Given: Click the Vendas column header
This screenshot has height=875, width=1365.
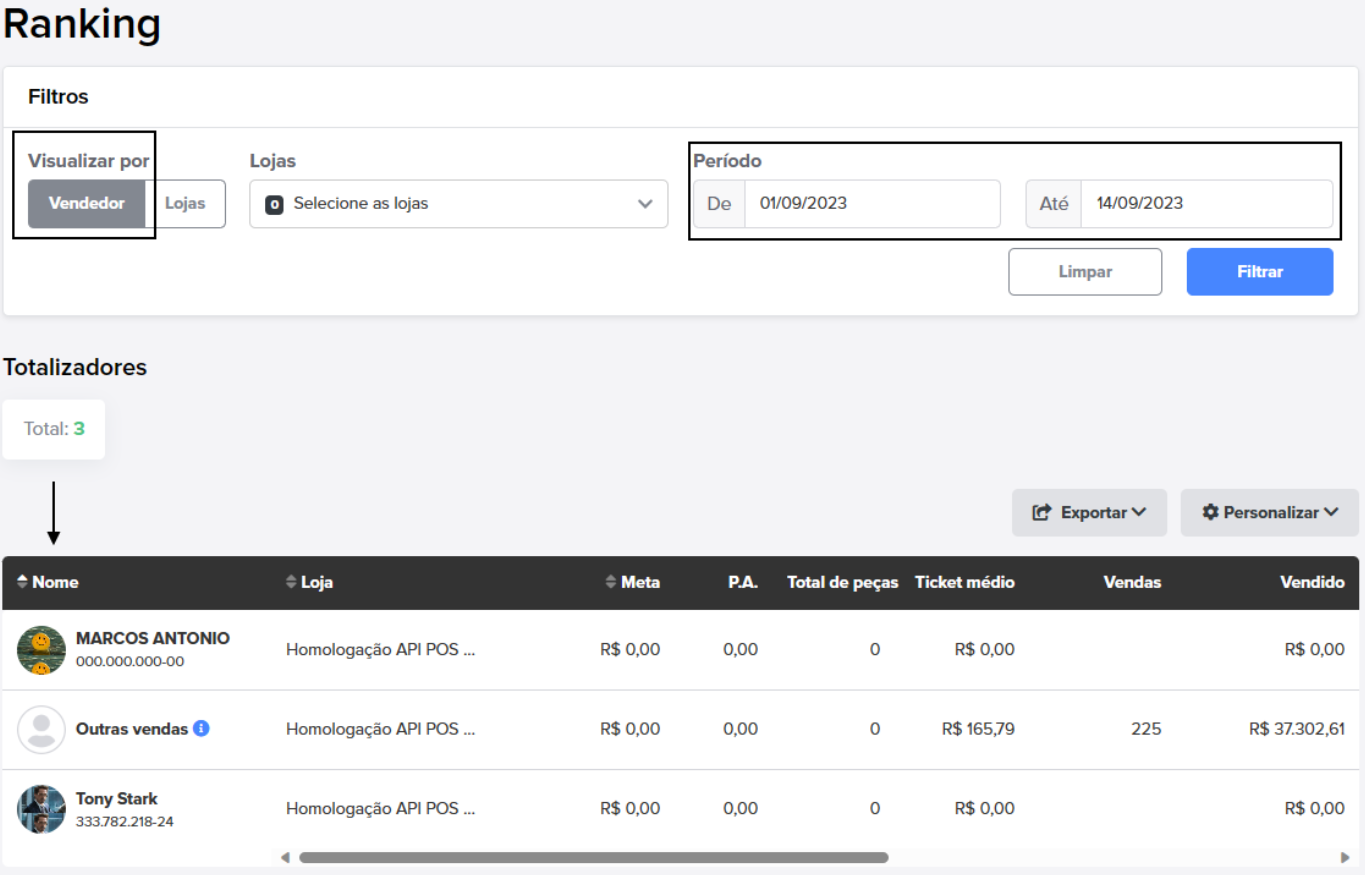Looking at the screenshot, I should pyautogui.click(x=1132, y=582).
